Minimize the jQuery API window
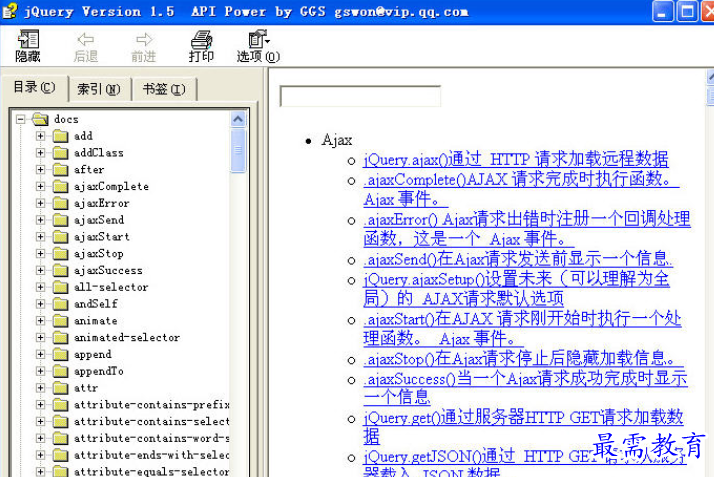Image resolution: width=714 pixels, height=477 pixels. [x=663, y=11]
